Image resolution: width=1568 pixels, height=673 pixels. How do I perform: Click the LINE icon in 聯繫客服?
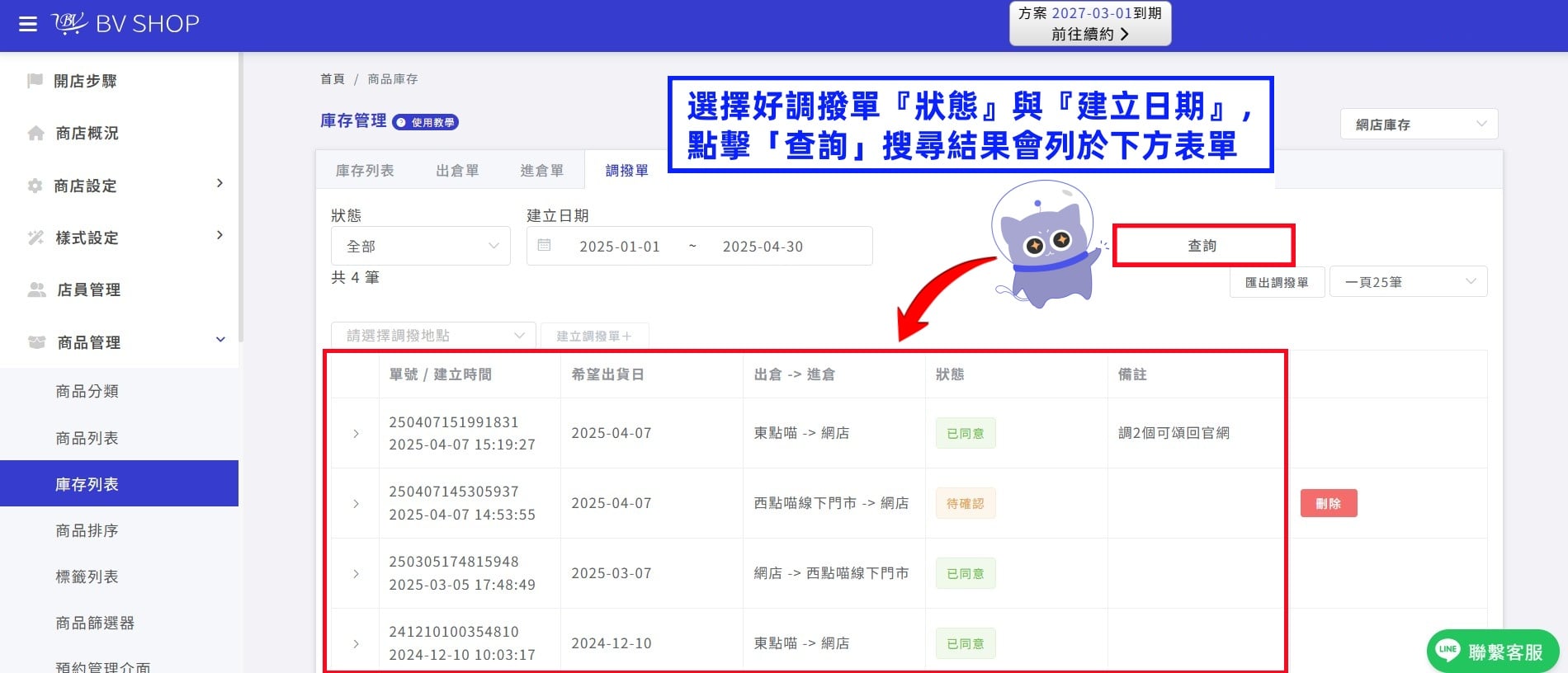coord(1448,651)
